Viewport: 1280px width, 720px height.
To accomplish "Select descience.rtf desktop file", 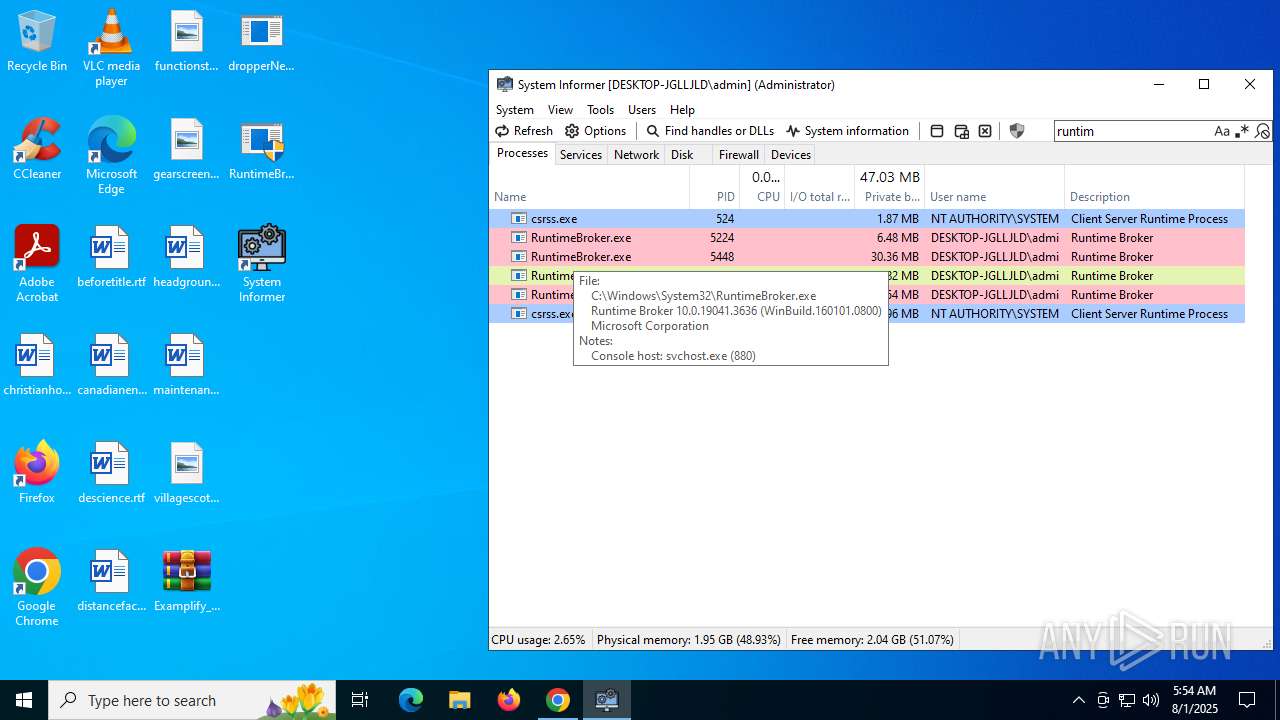I will (111, 474).
